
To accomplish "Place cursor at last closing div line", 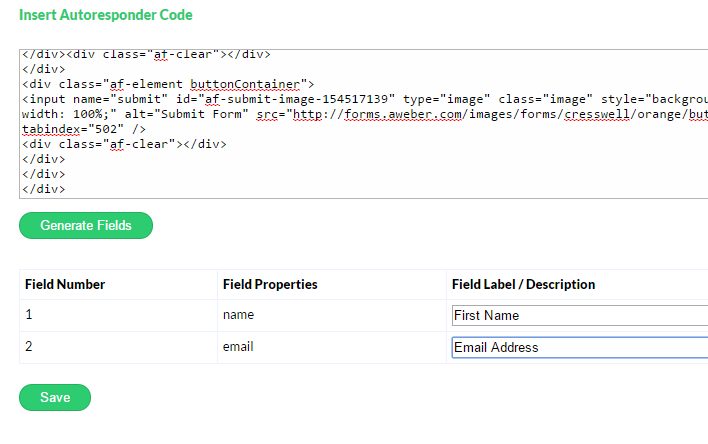I will 43,189.
